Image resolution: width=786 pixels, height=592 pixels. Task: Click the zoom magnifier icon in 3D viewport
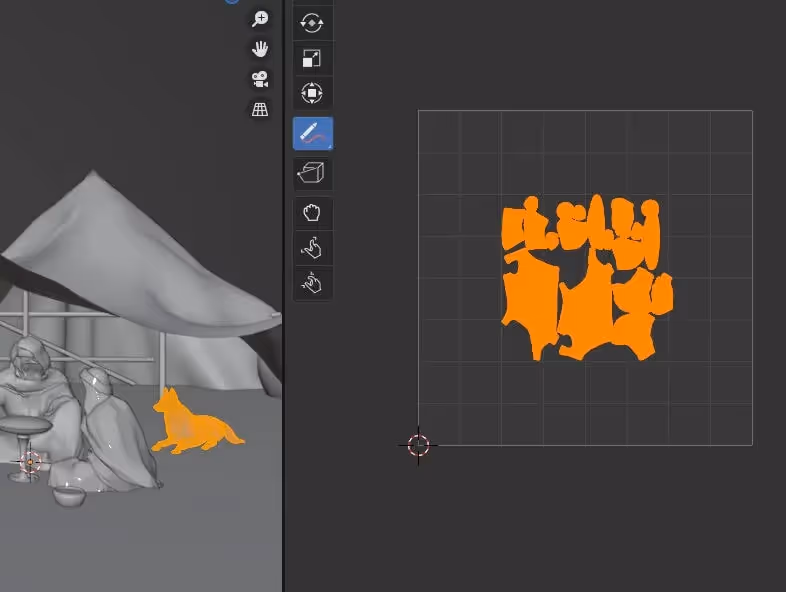click(260, 19)
